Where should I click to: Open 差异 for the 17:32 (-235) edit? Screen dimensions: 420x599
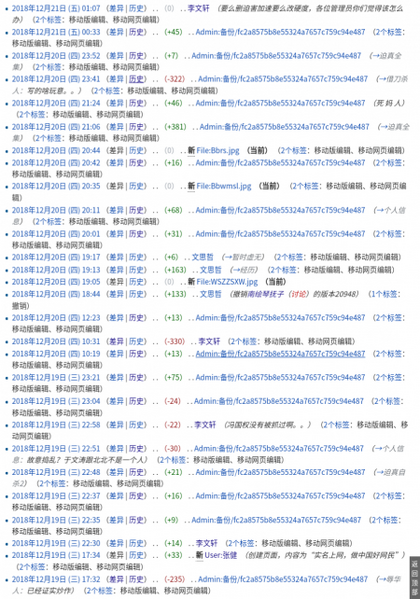pyautogui.click(x=116, y=579)
